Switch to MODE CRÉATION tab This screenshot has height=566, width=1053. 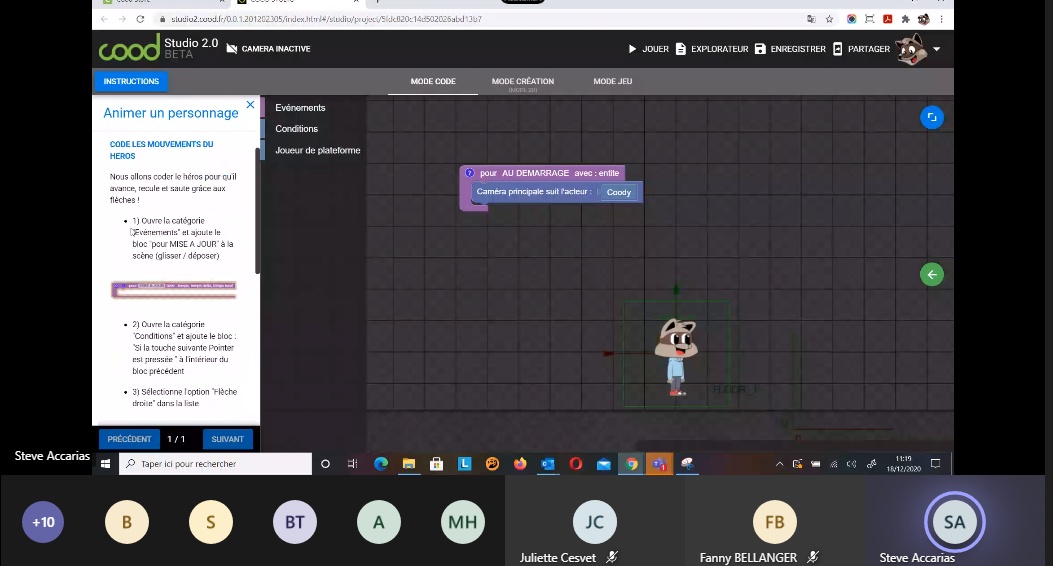tap(522, 82)
